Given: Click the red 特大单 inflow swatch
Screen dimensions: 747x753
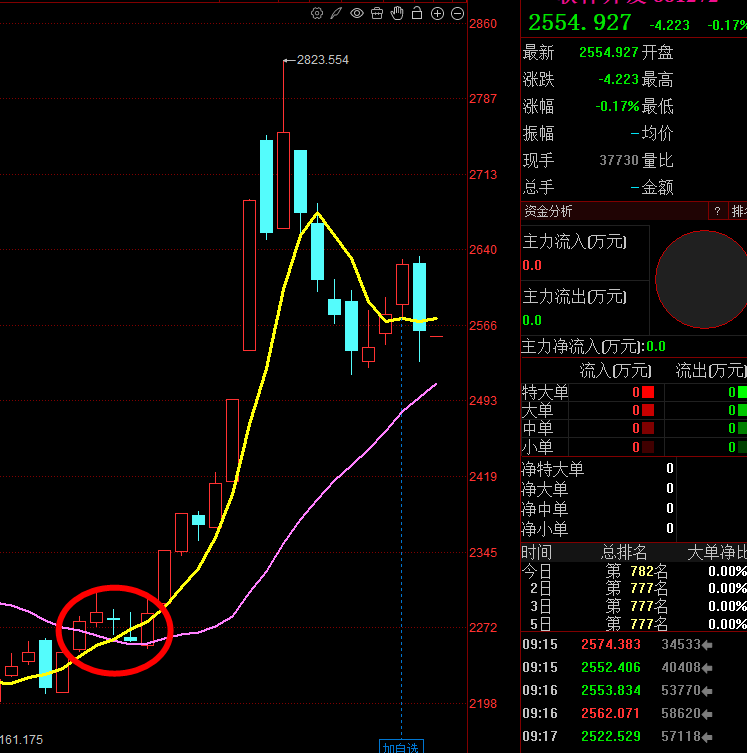Looking at the screenshot, I should click(647, 393).
